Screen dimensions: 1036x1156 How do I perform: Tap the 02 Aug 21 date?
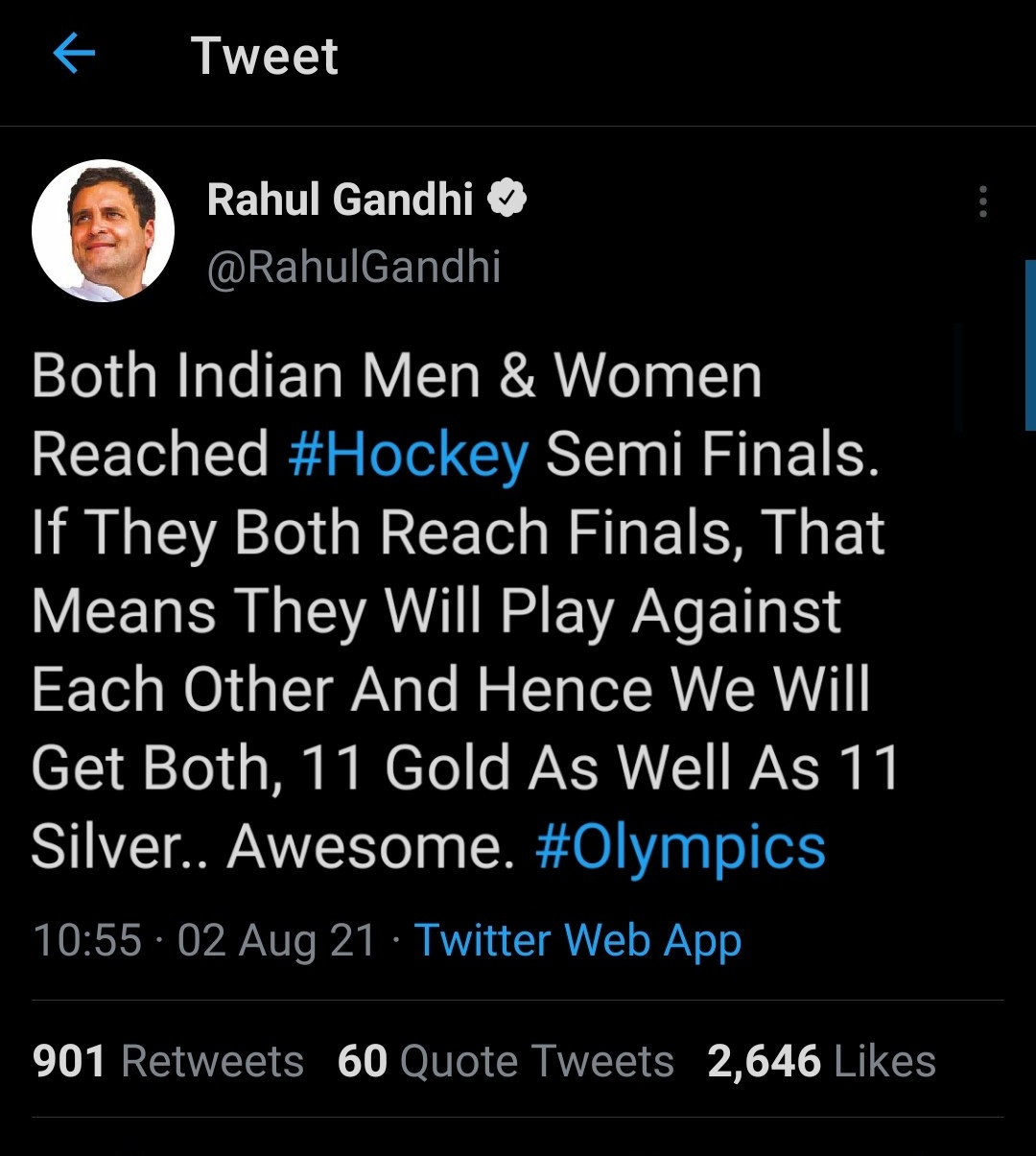pyautogui.click(x=276, y=940)
